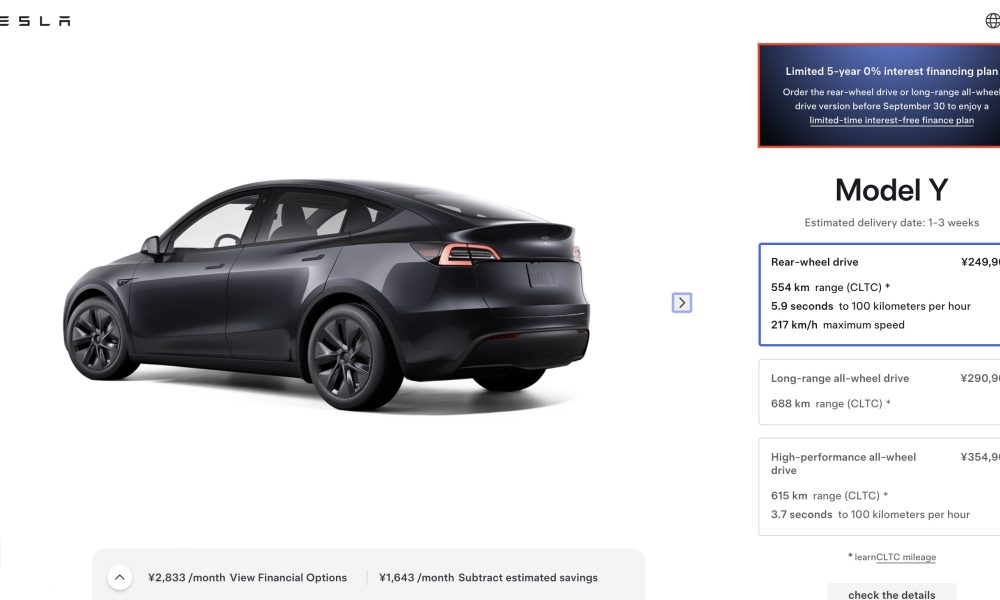Show next car image with arrow
1000x600 pixels.
pyautogui.click(x=682, y=302)
